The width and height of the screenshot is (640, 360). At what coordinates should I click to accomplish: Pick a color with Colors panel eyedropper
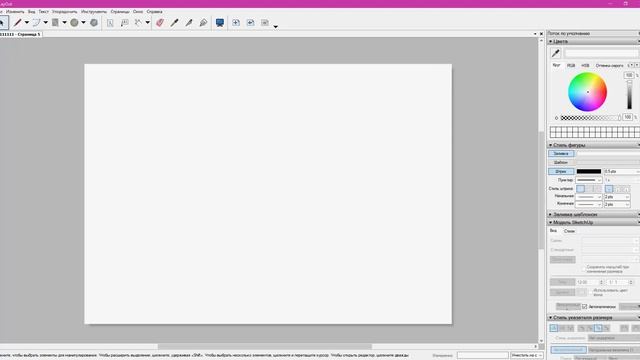[556, 53]
